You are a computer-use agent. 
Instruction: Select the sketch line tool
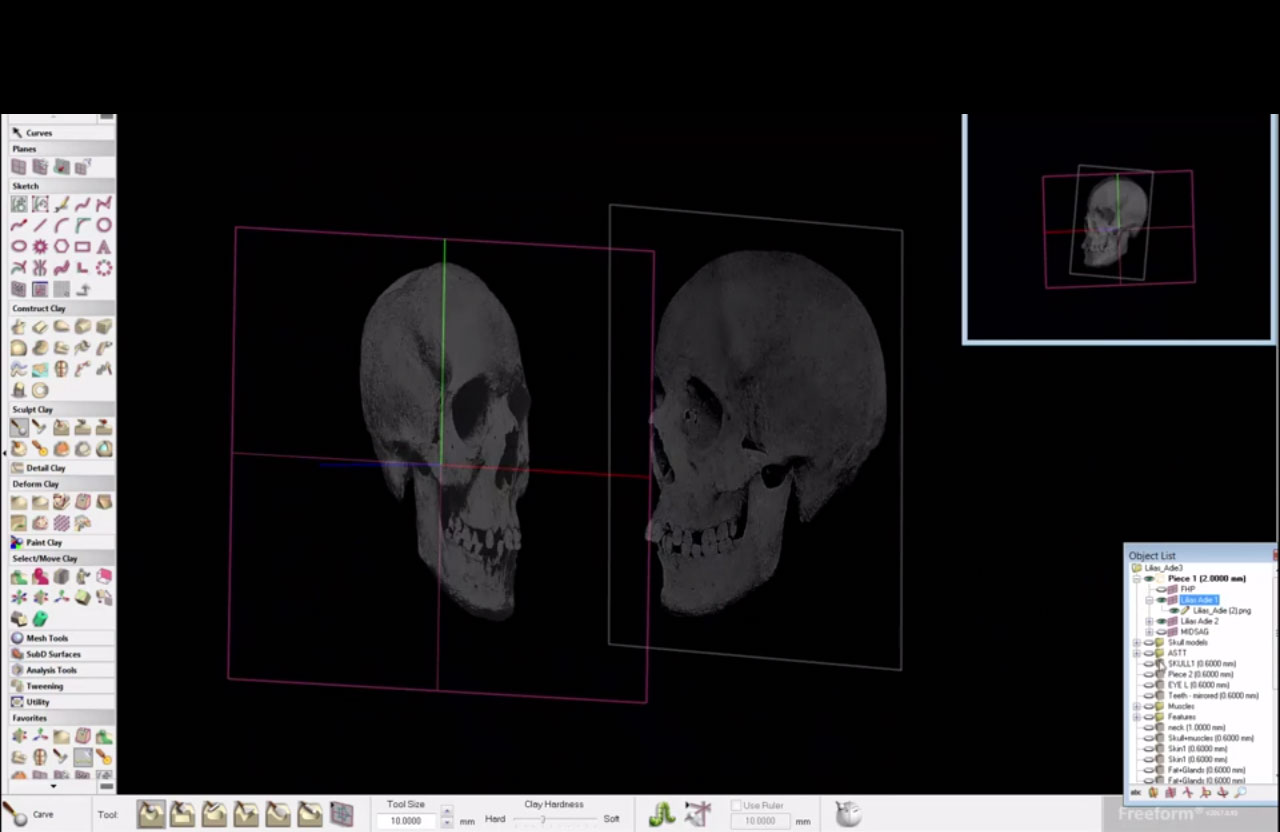point(40,225)
